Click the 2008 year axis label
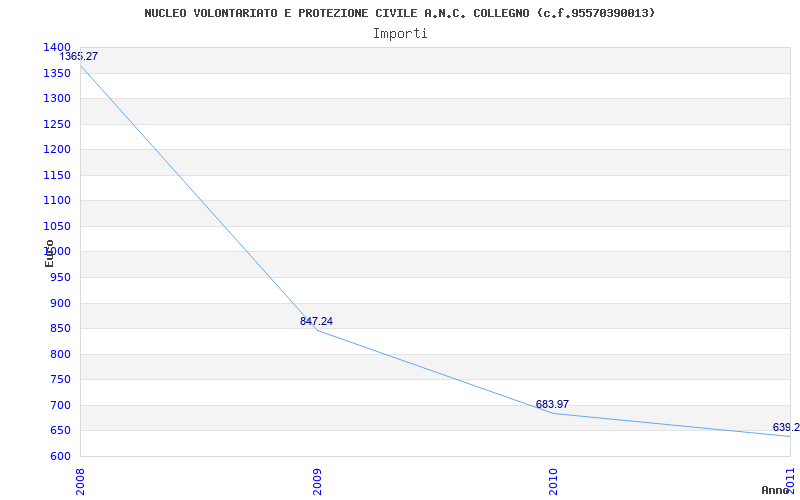 [x=81, y=480]
